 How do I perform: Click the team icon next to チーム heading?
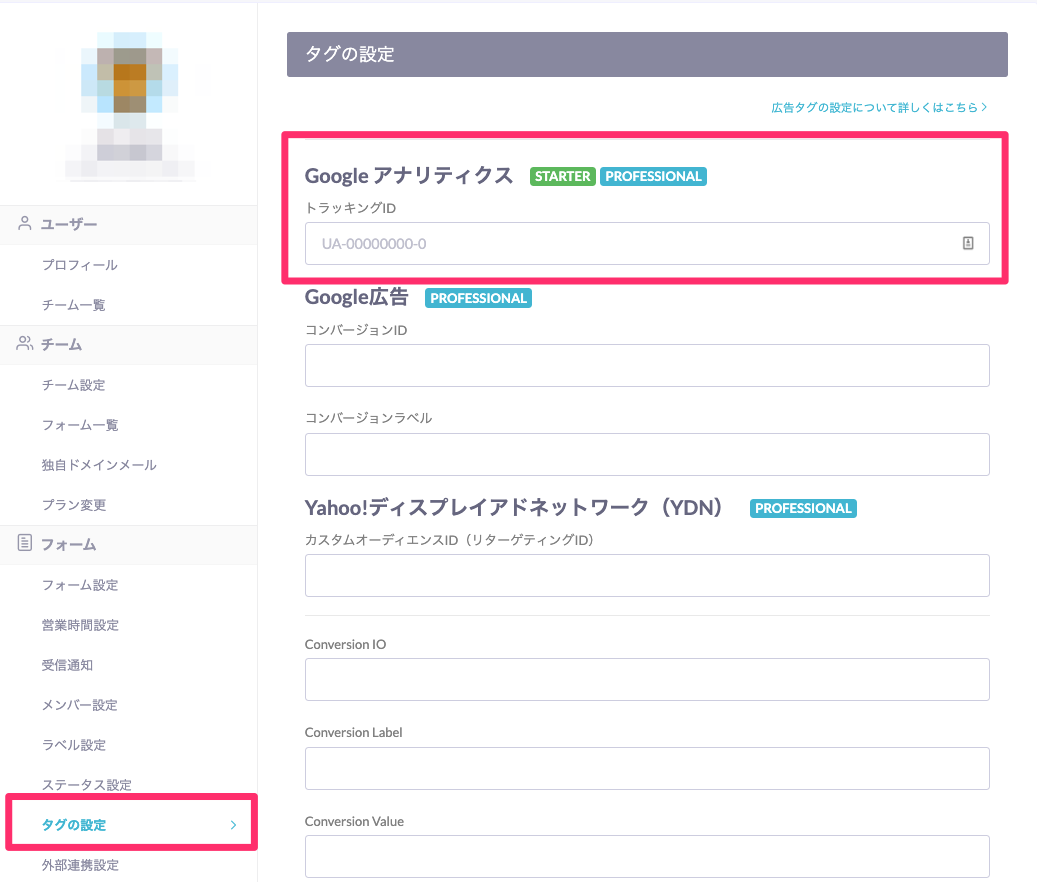[24, 344]
